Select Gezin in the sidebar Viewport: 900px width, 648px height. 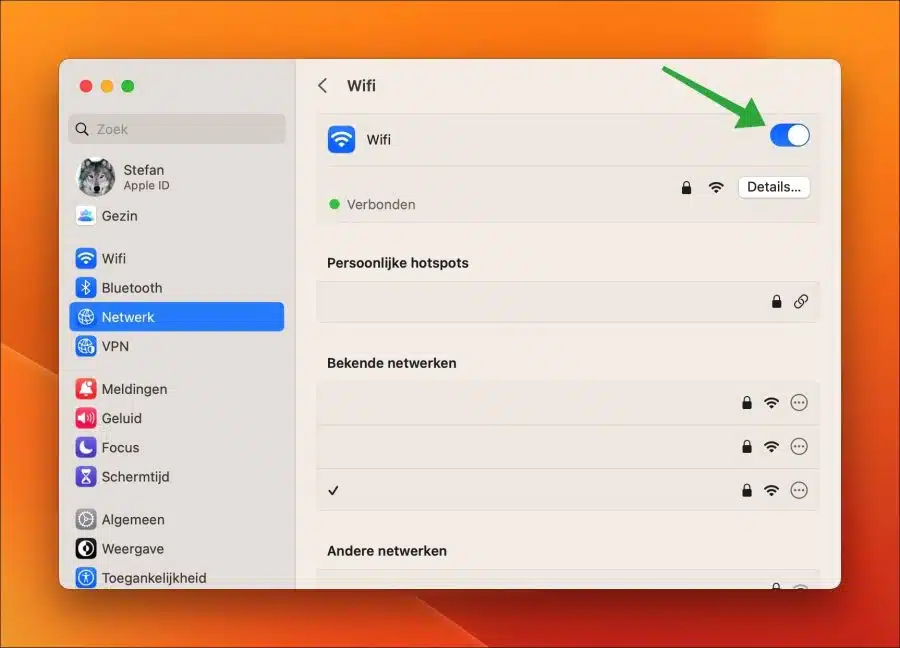coord(177,216)
